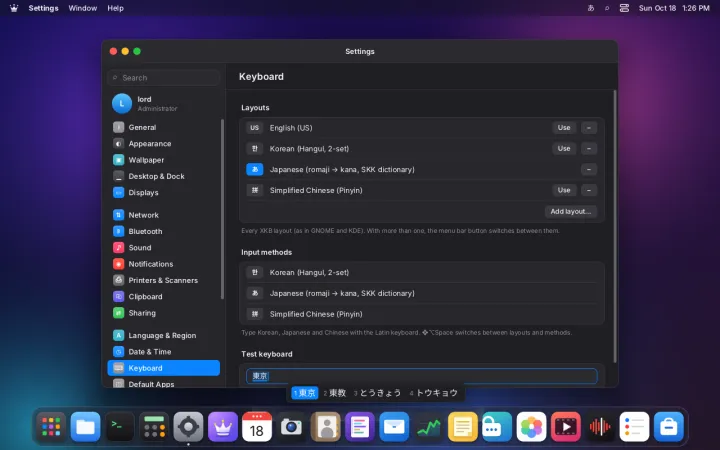Viewport: 720px width, 450px height.
Task: Choose candidate 1 東京
Action: pyautogui.click(x=305, y=393)
